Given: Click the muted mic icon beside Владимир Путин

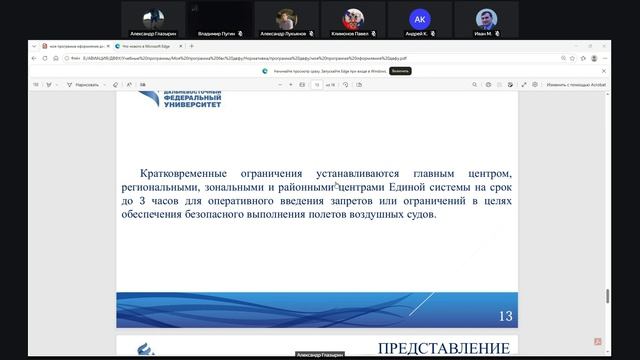Looking at the screenshot, I should [x=240, y=33].
